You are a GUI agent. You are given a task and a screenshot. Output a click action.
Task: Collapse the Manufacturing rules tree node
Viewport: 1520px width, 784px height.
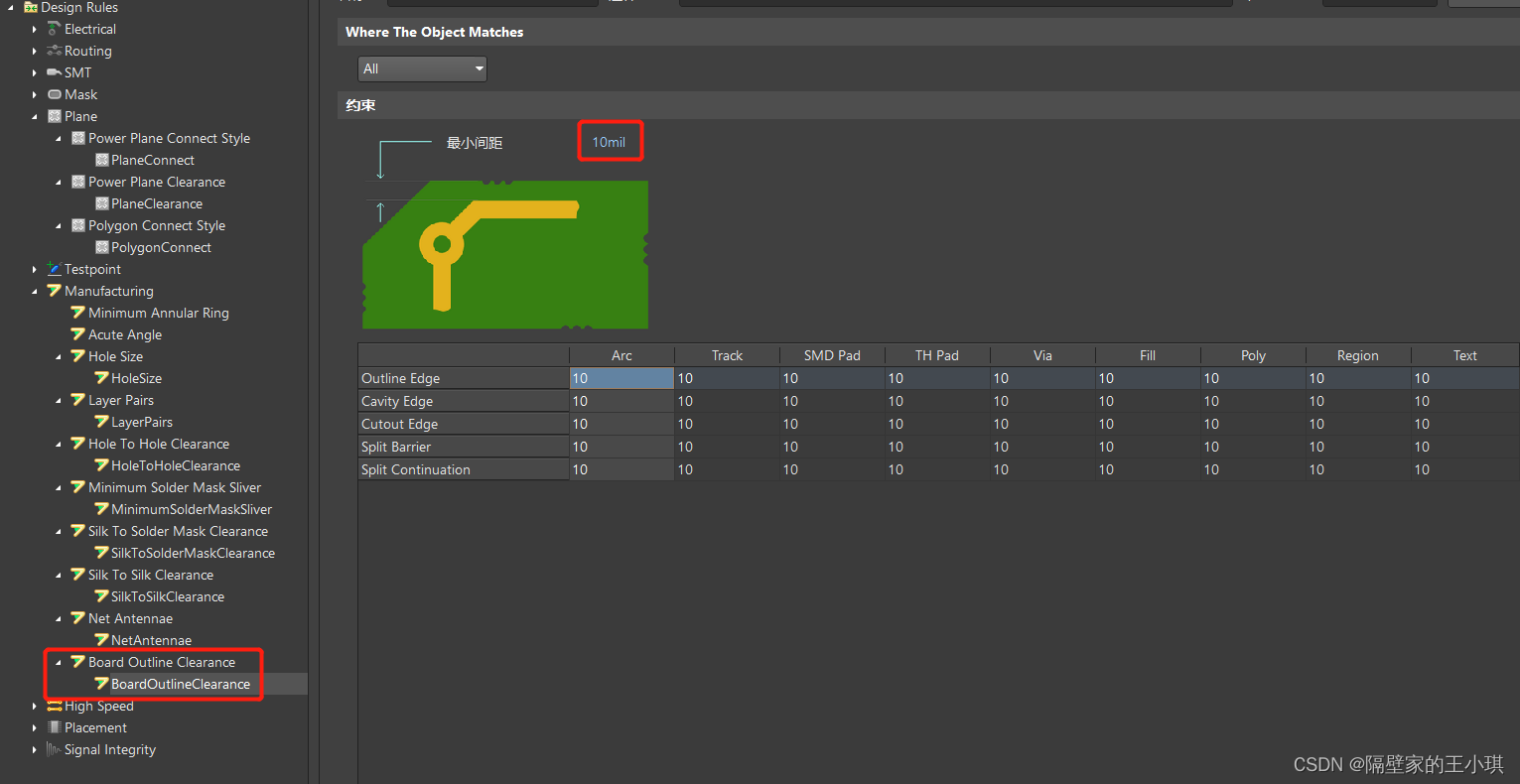point(35,291)
